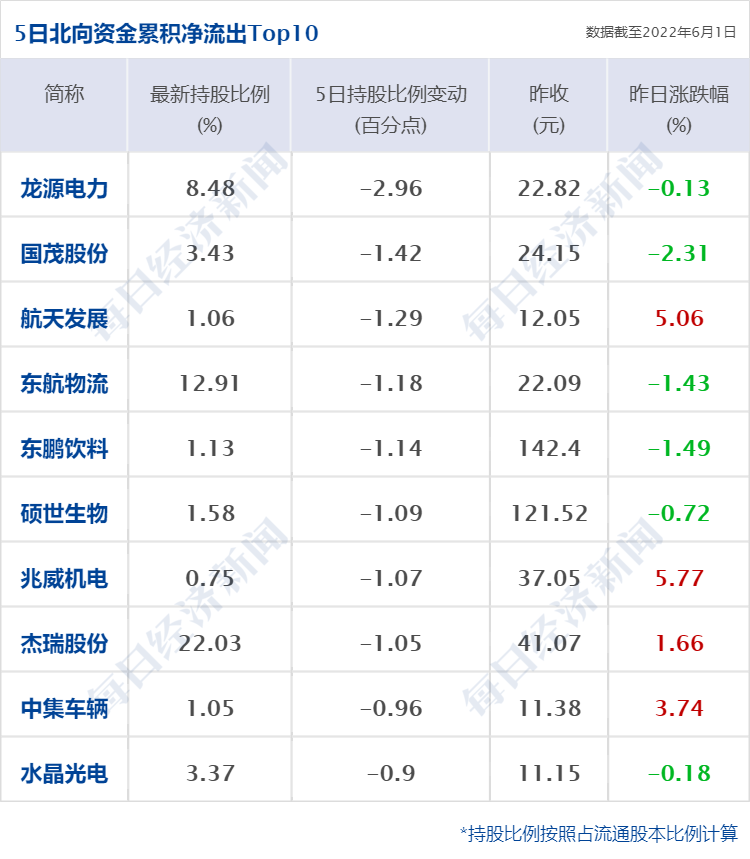Select holding ratio 3.37 for 水晶光电
The width and height of the screenshot is (750, 859).
[x=210, y=773]
